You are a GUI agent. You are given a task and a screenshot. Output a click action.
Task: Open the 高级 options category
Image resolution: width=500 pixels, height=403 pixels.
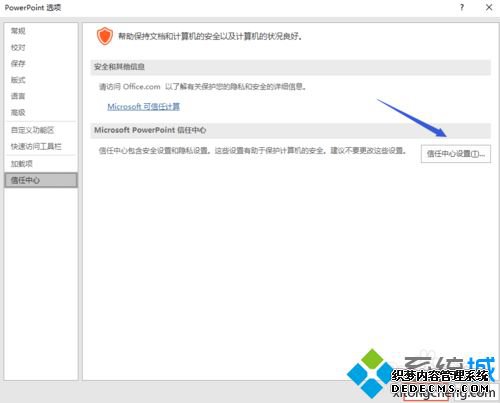tap(18, 112)
